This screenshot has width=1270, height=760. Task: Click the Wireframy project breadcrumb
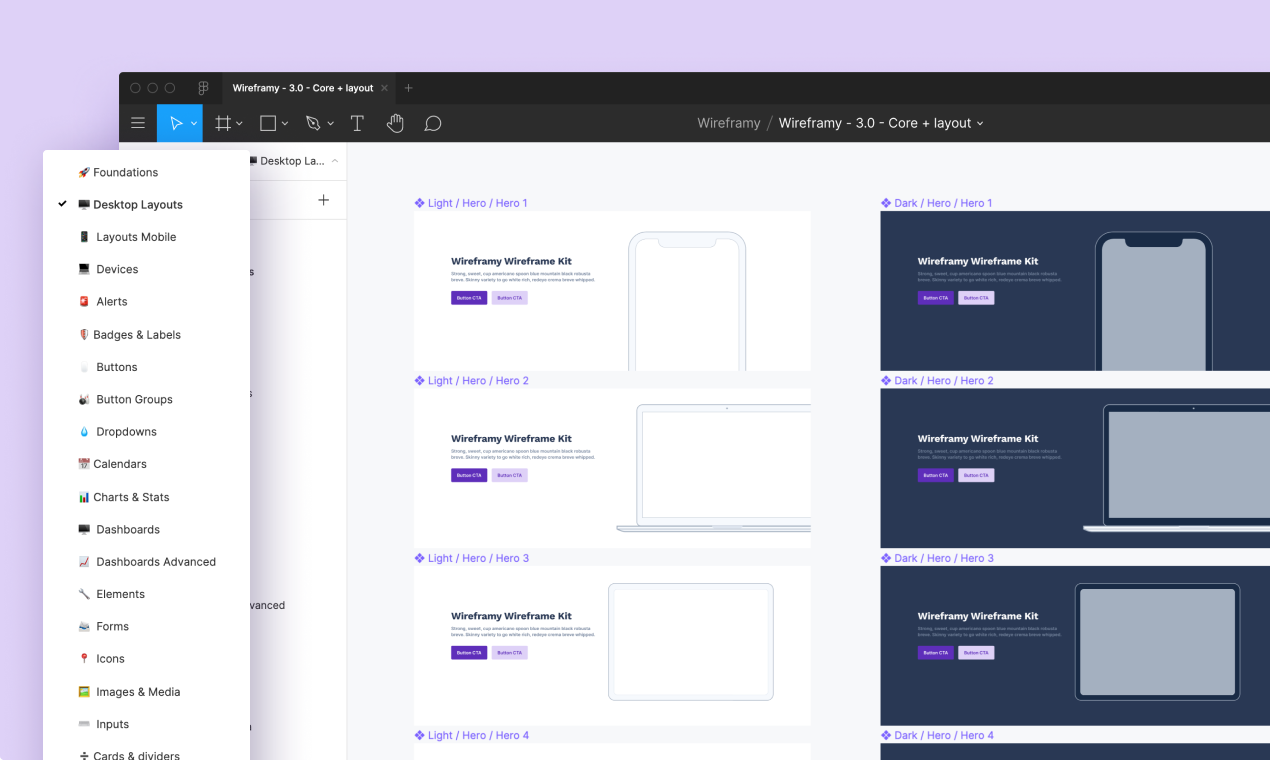point(729,123)
